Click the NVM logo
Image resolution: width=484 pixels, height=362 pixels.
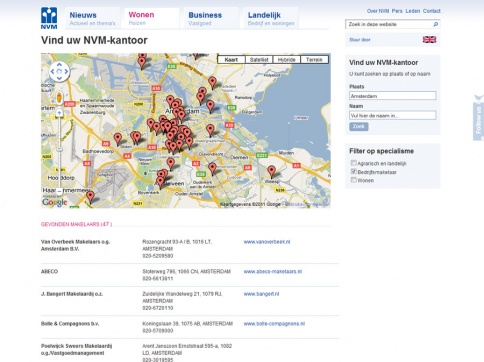pyautogui.click(x=49, y=18)
